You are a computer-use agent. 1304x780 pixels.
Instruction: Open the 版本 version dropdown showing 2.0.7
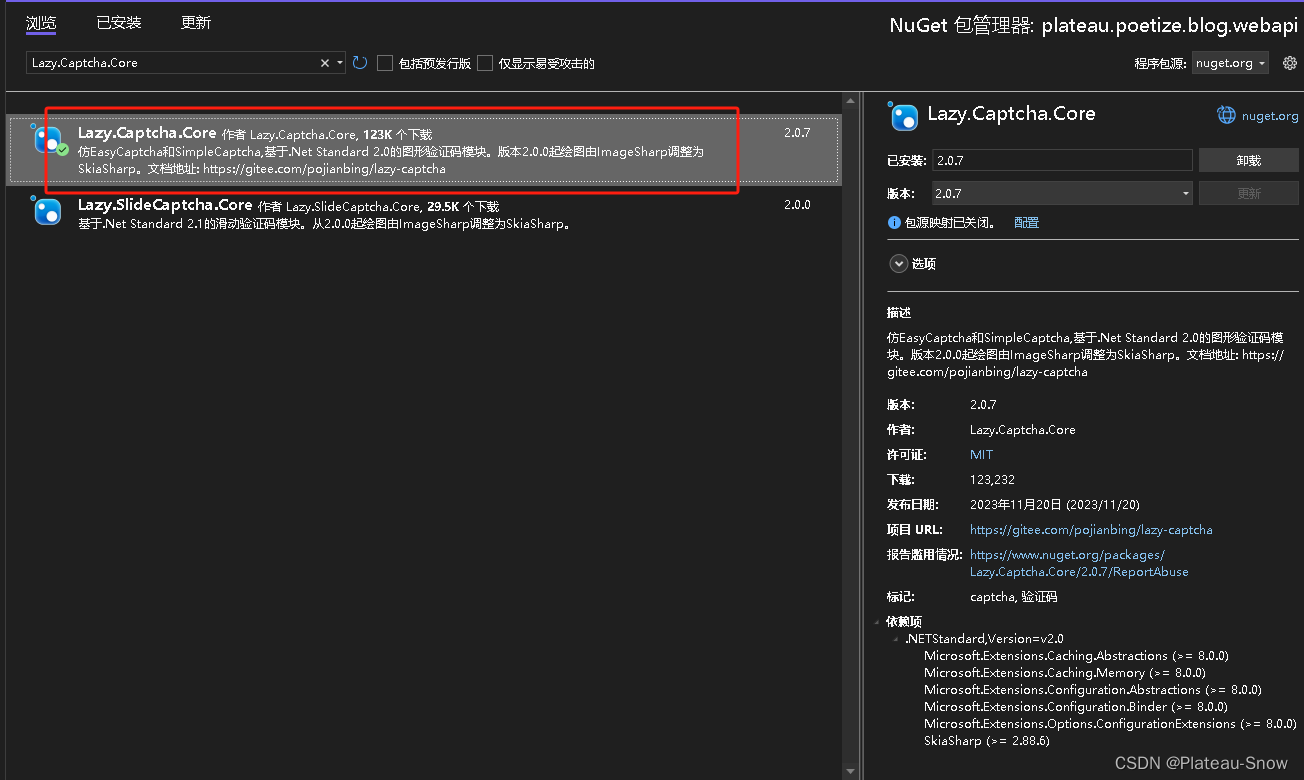point(1184,192)
